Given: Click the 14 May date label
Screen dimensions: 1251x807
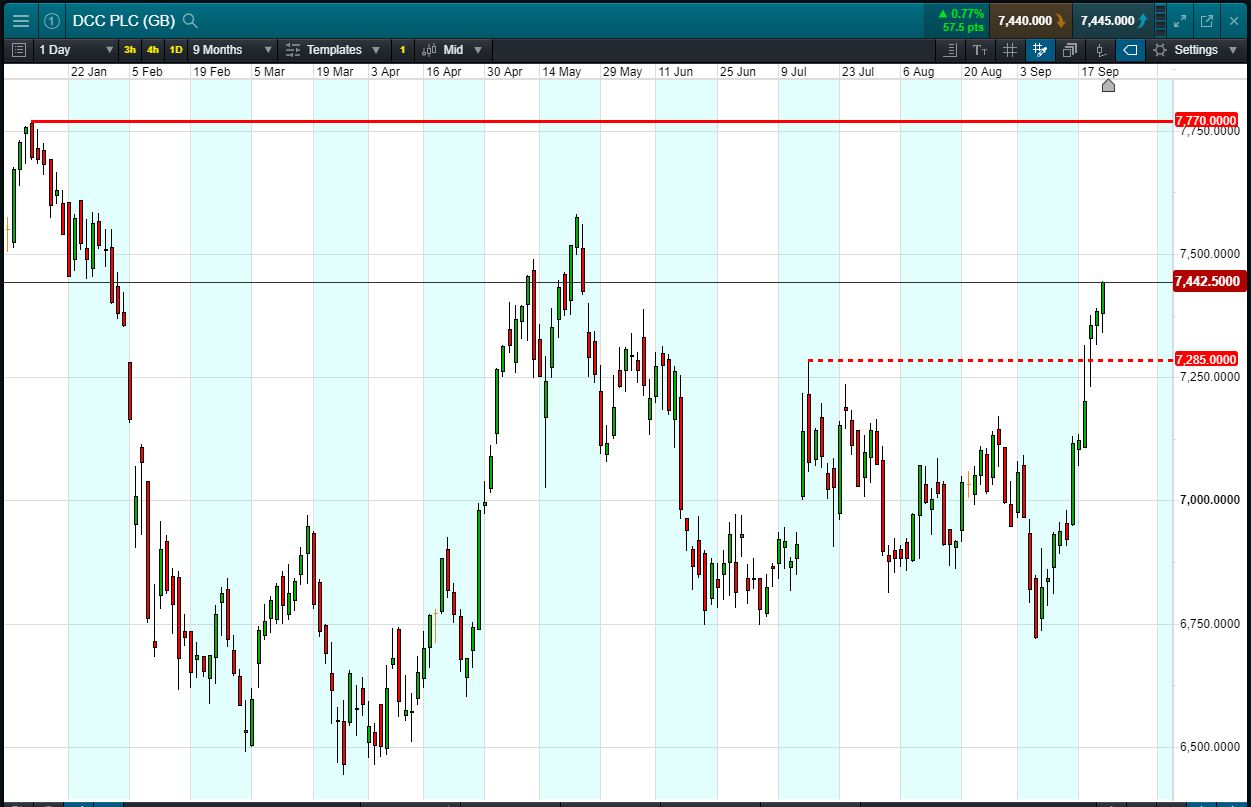Looking at the screenshot, I should (x=562, y=72).
